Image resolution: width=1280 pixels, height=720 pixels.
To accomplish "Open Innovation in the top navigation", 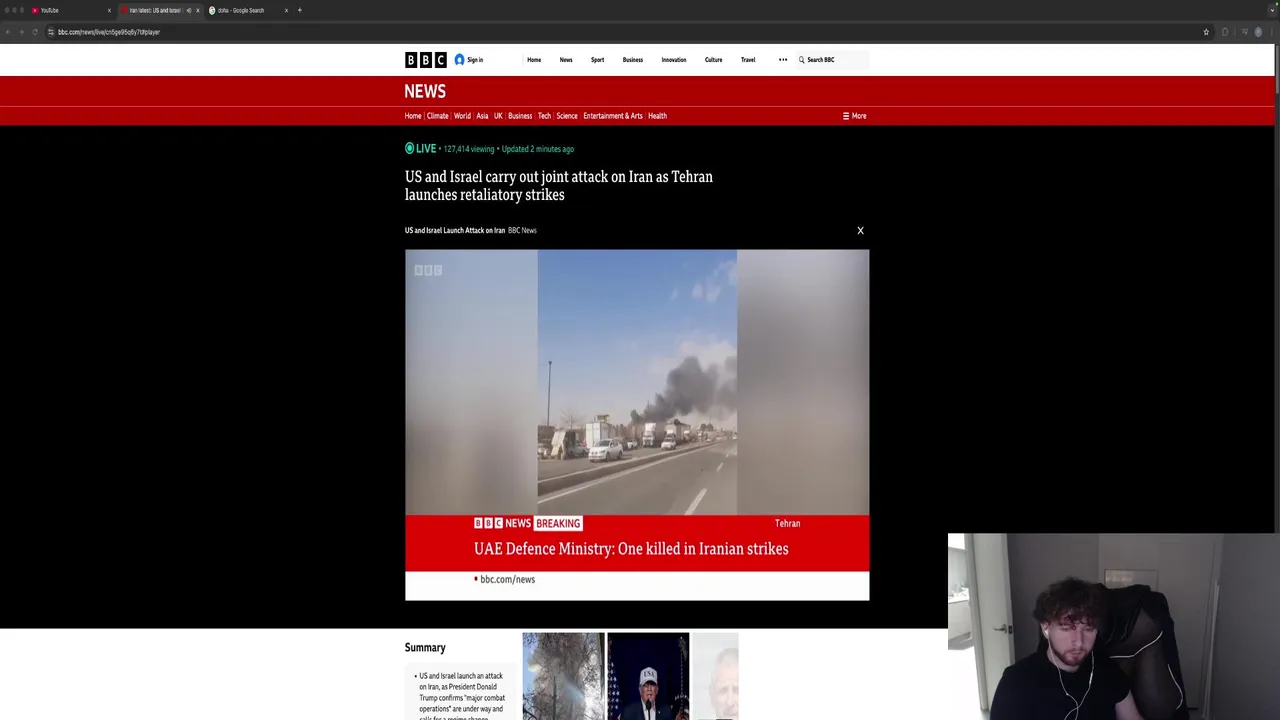I will [x=674, y=60].
